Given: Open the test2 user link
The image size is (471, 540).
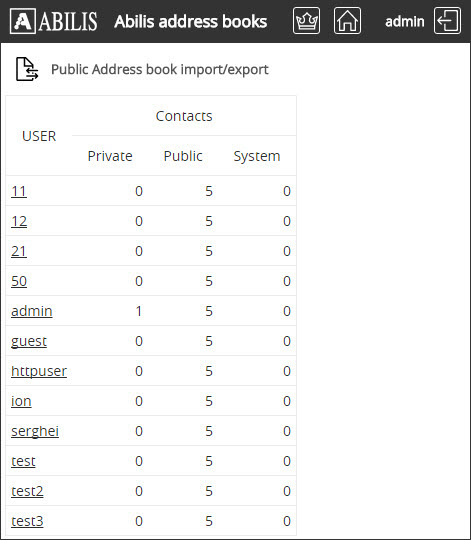Looking at the screenshot, I should point(27,491).
